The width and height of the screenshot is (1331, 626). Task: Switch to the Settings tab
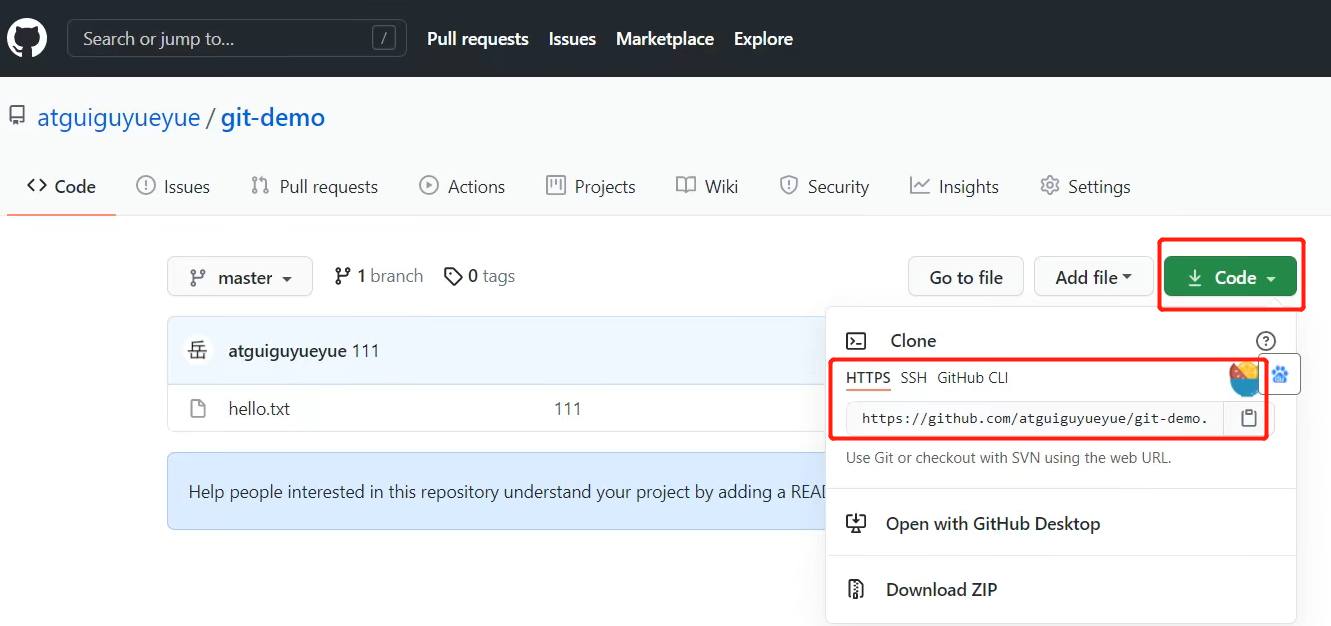click(x=1085, y=186)
